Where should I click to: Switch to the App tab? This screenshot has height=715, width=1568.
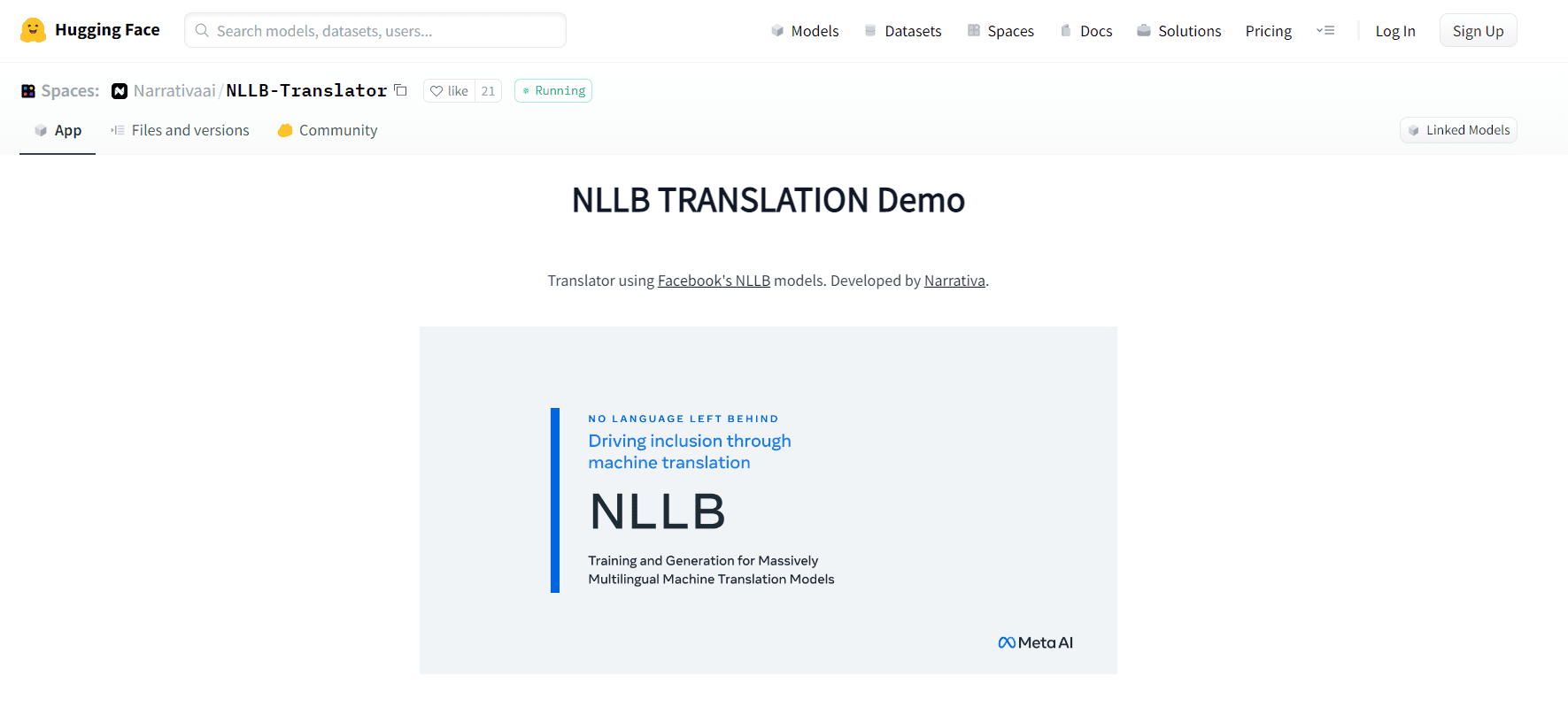click(x=58, y=131)
